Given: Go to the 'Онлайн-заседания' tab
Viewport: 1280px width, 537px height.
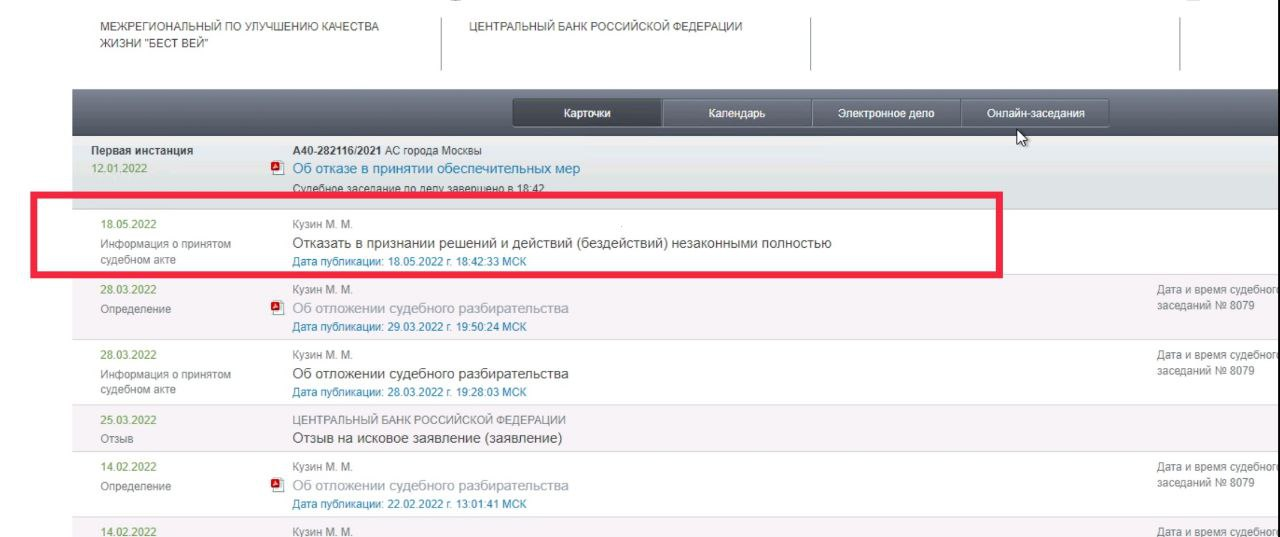Looking at the screenshot, I should pyautogui.click(x=1034, y=113).
